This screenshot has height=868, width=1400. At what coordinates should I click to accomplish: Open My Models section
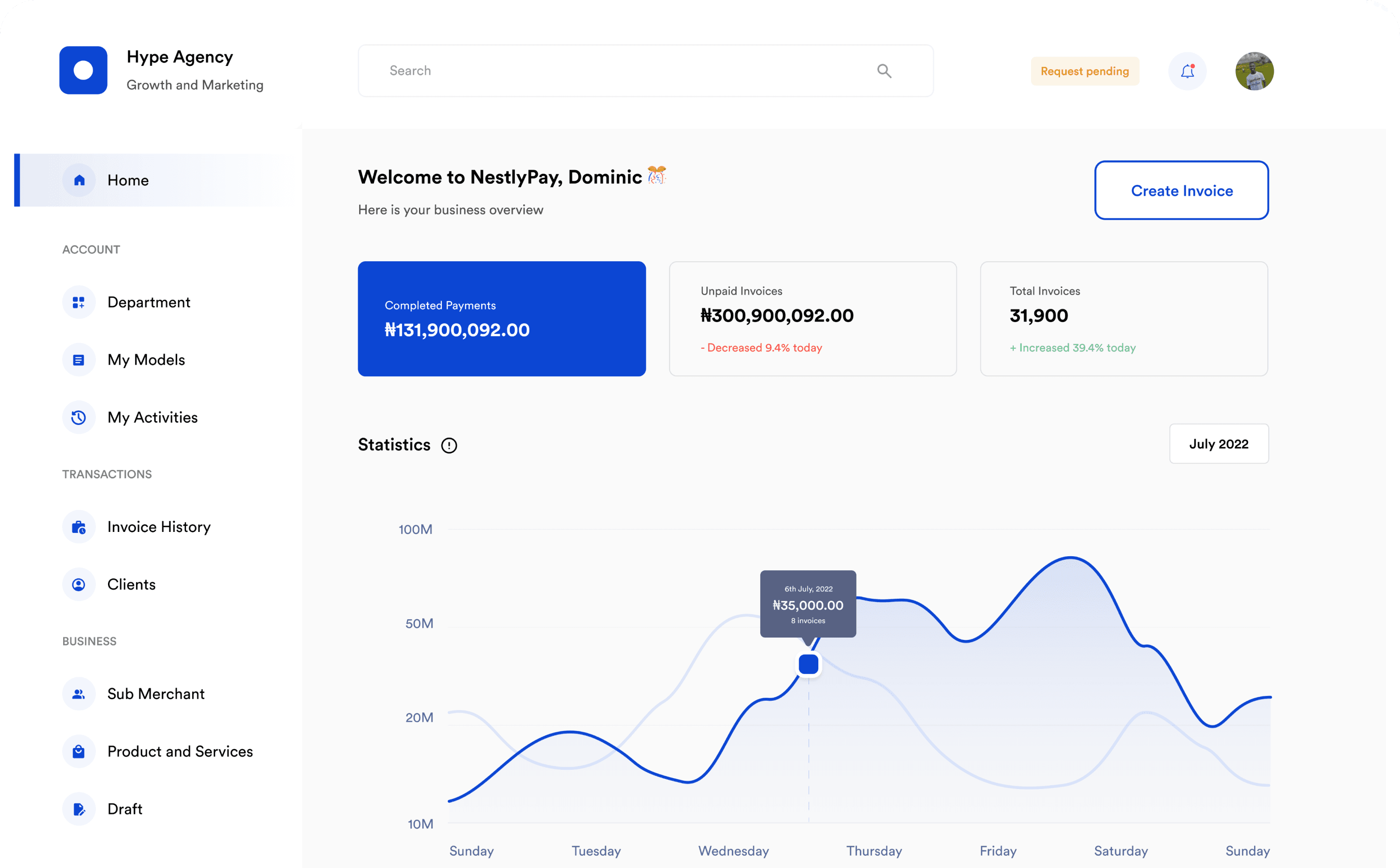click(146, 359)
